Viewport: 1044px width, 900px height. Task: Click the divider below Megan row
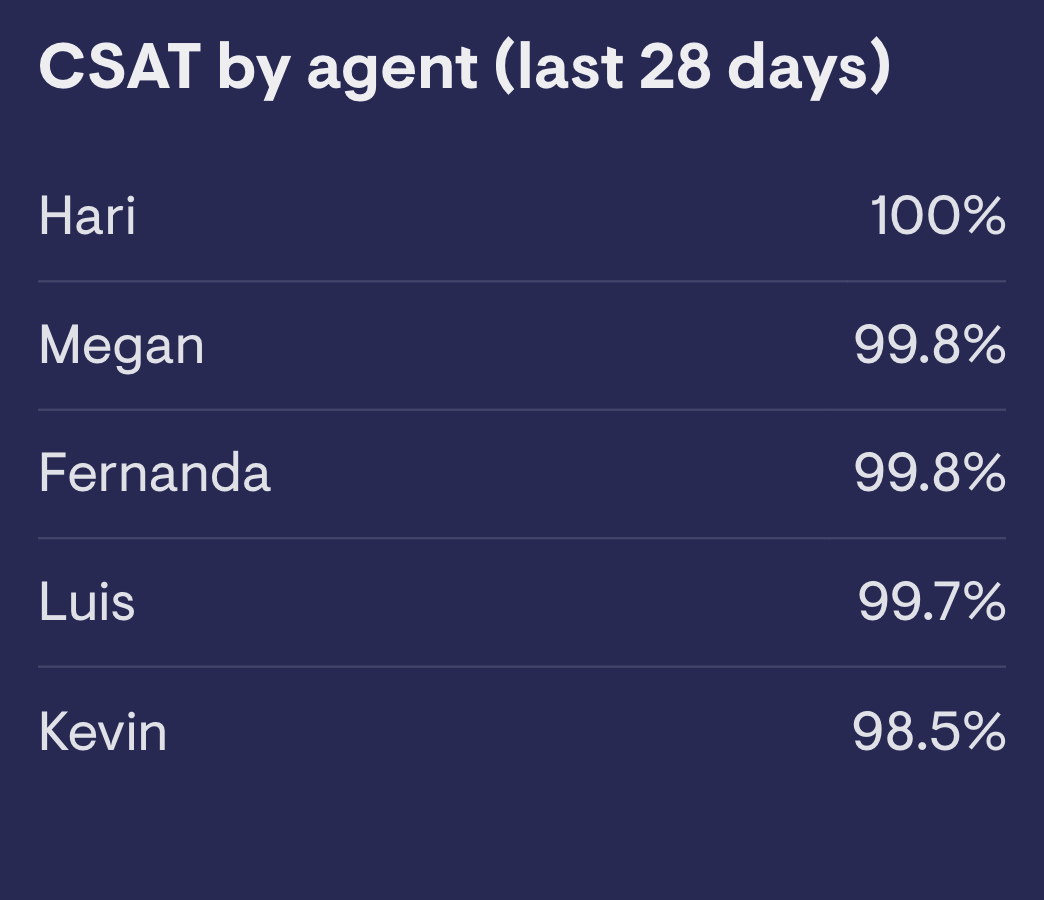pos(522,410)
